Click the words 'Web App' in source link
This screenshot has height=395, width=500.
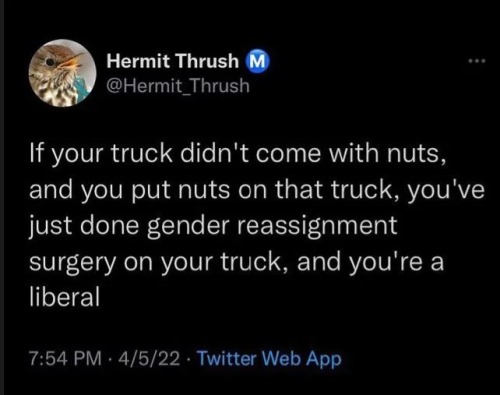[302, 359]
